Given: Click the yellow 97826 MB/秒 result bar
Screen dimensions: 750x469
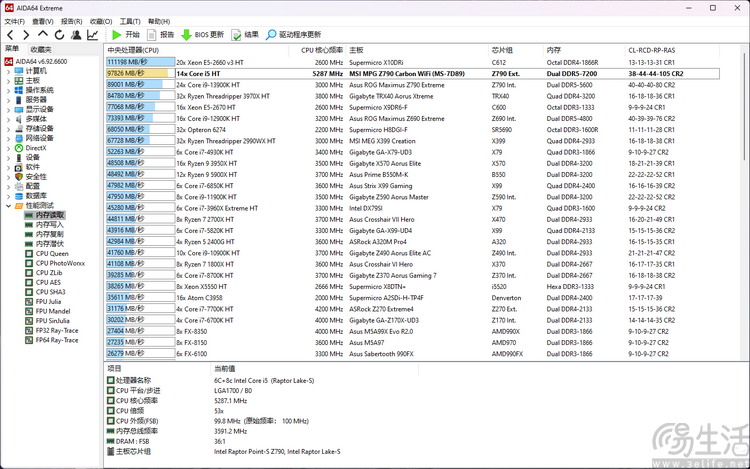Looking at the screenshot, I should [141, 73].
